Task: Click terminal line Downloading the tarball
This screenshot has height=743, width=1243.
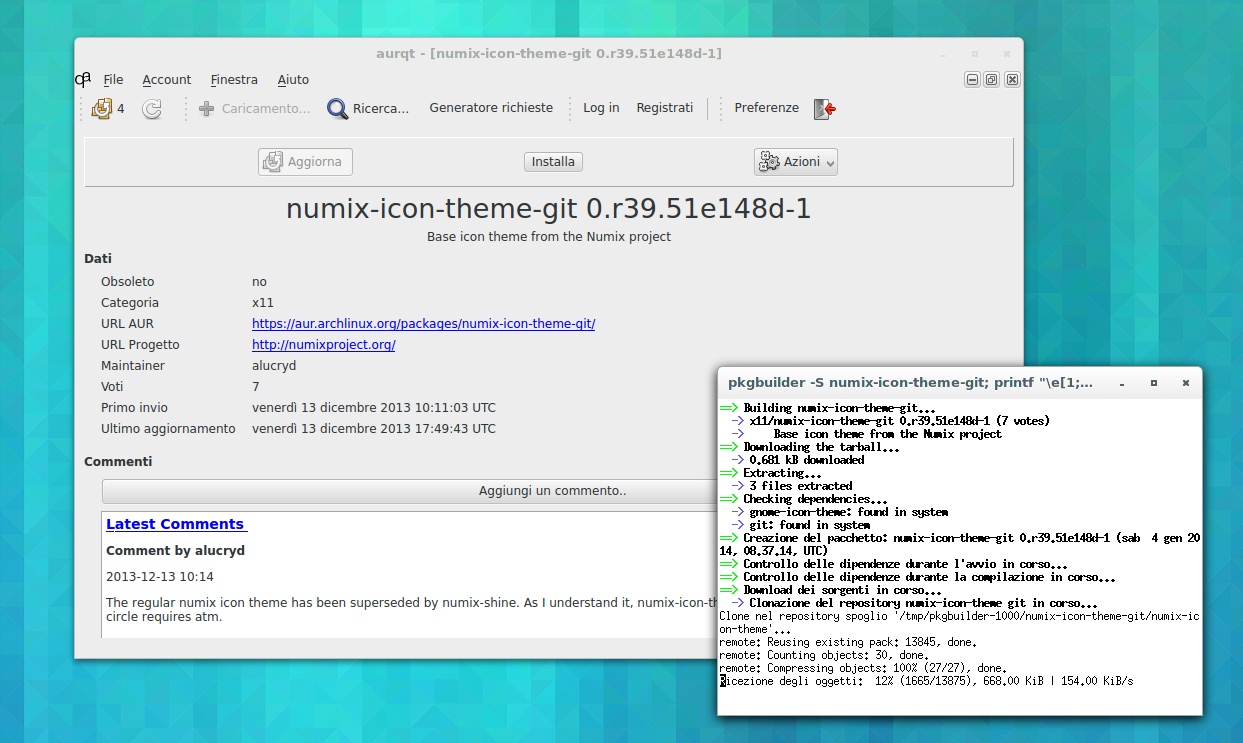Action: [x=809, y=447]
